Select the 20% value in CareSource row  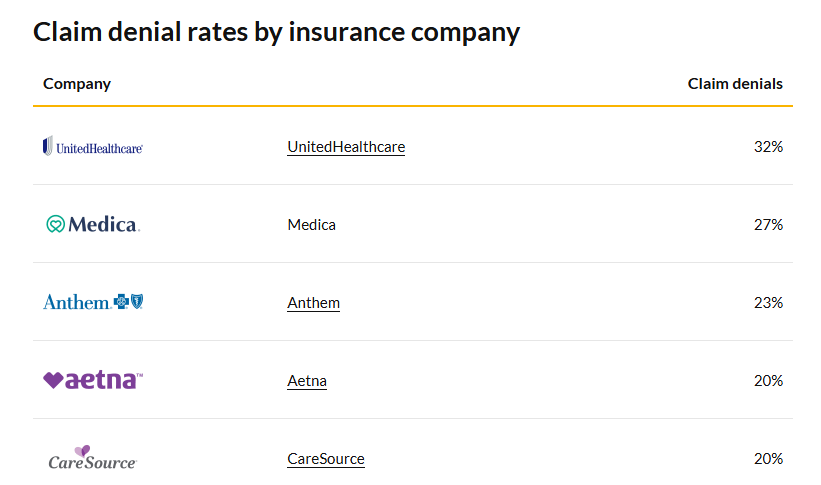pyautogui.click(x=768, y=459)
